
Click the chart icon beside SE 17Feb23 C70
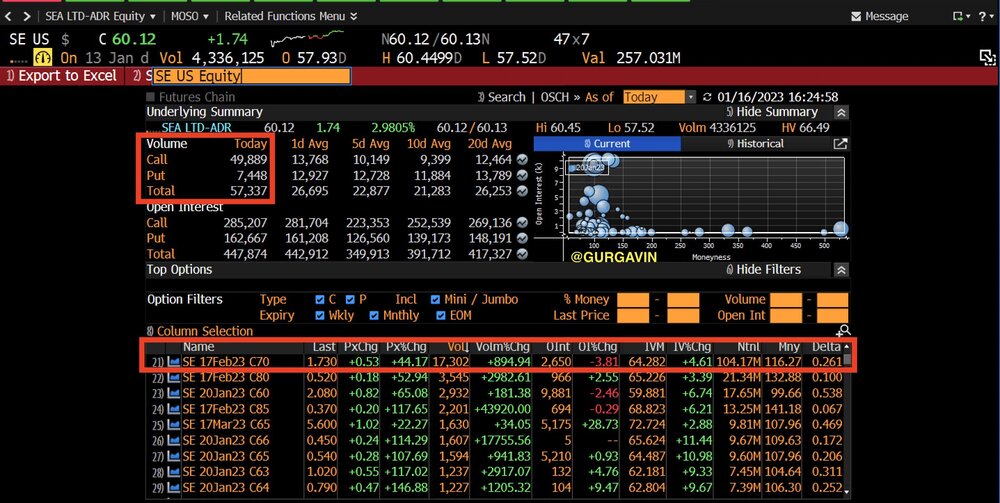[175, 361]
